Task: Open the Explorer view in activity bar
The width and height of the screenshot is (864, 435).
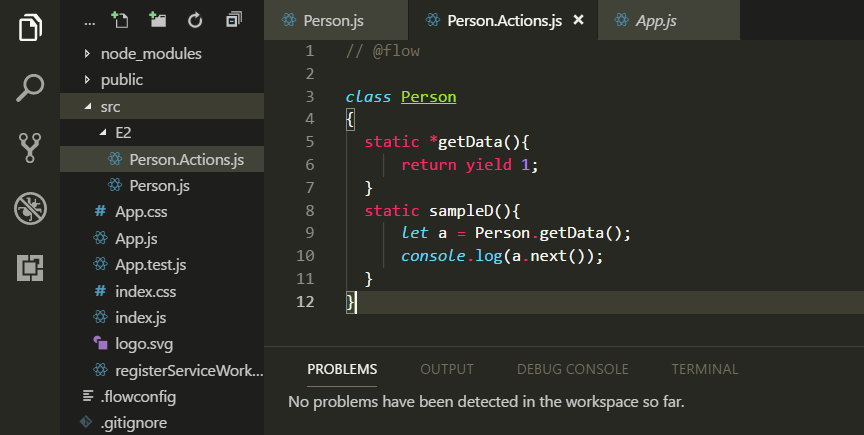Action: click(x=31, y=27)
